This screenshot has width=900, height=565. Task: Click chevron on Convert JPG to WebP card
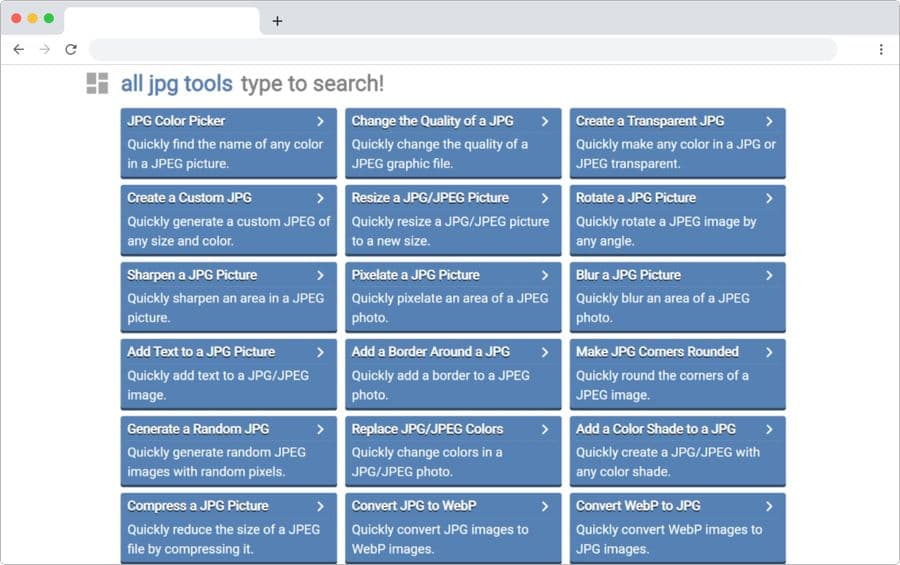tap(545, 506)
